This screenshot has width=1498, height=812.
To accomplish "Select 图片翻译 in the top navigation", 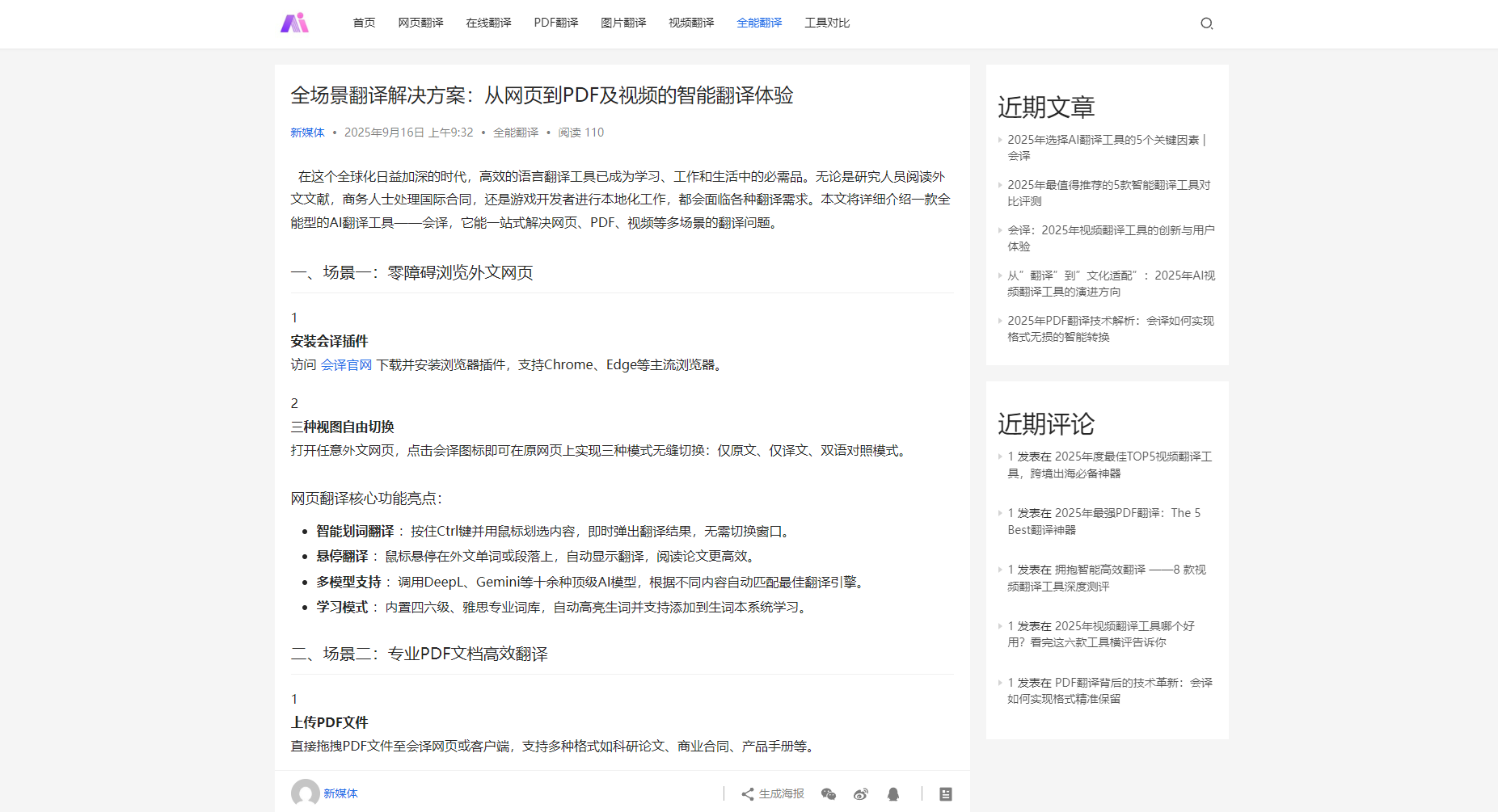I will click(623, 23).
